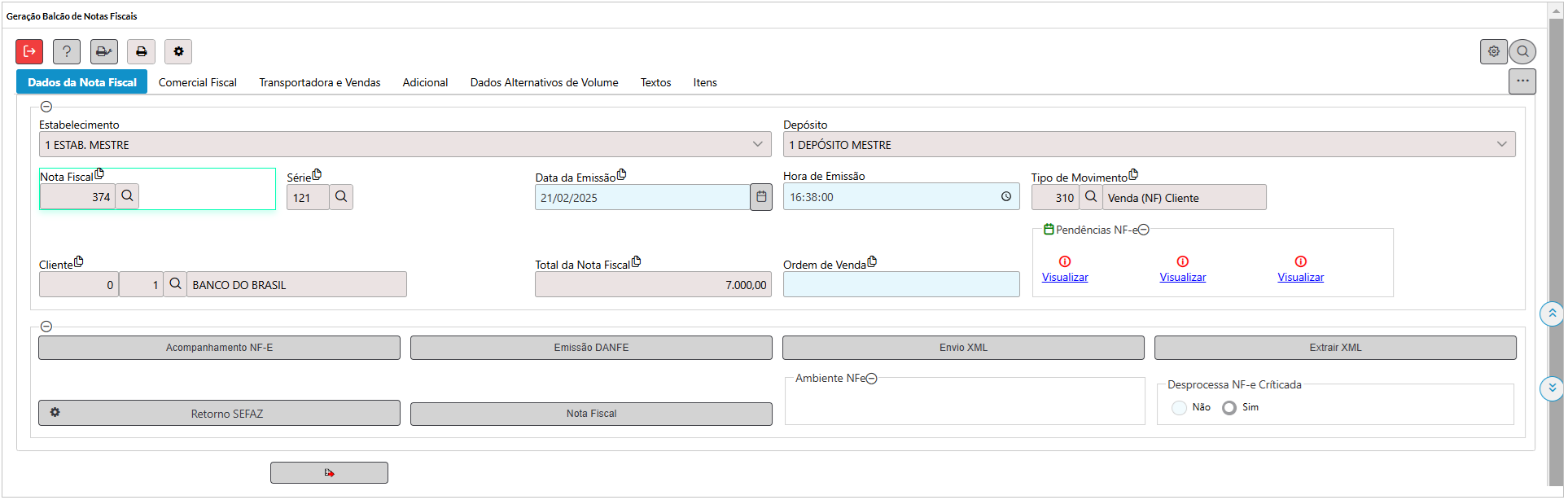Click the first Visualizar link
This screenshot has height=500, width=1568.
point(1065,278)
